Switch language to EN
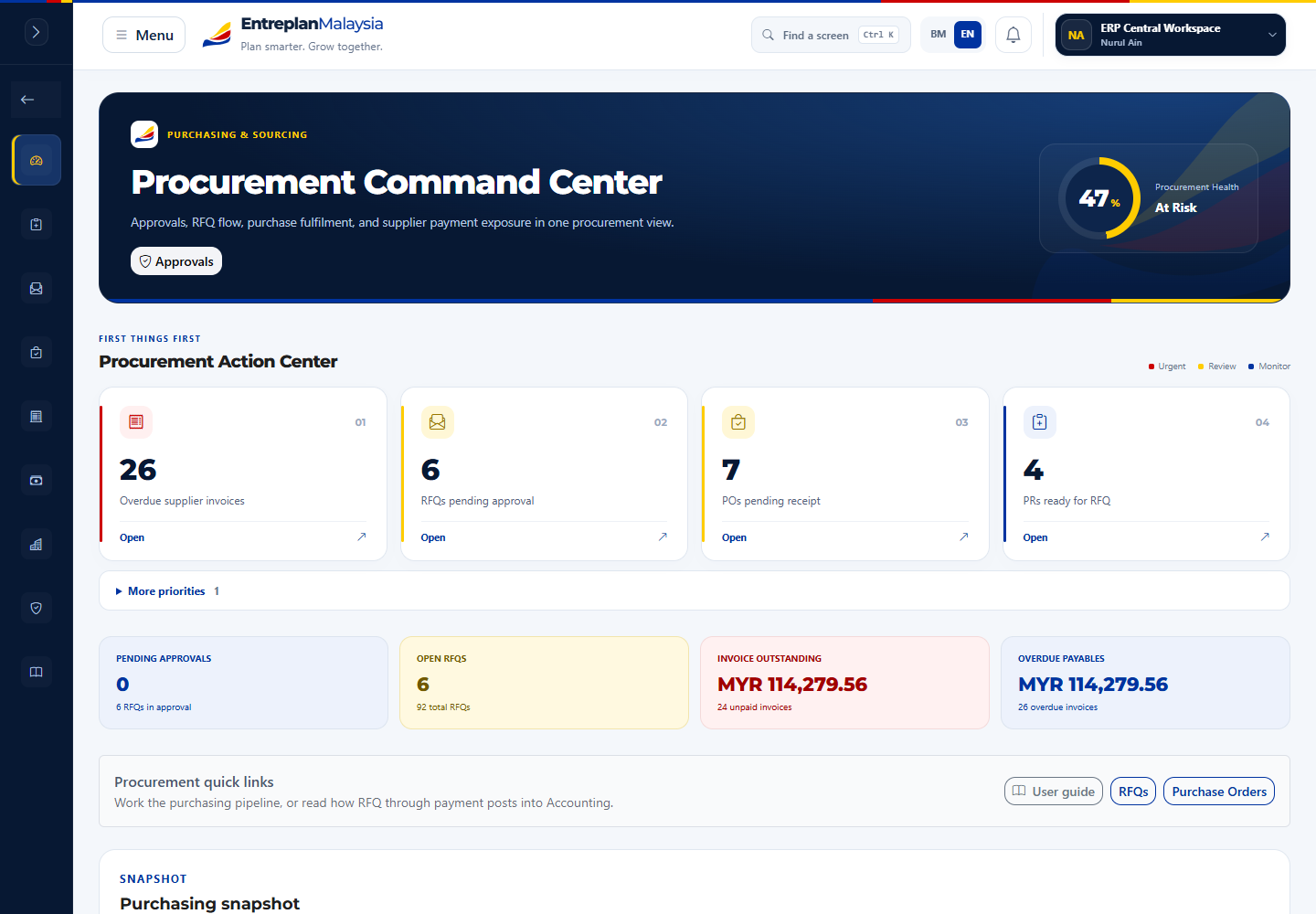The image size is (1316, 914). (x=968, y=35)
